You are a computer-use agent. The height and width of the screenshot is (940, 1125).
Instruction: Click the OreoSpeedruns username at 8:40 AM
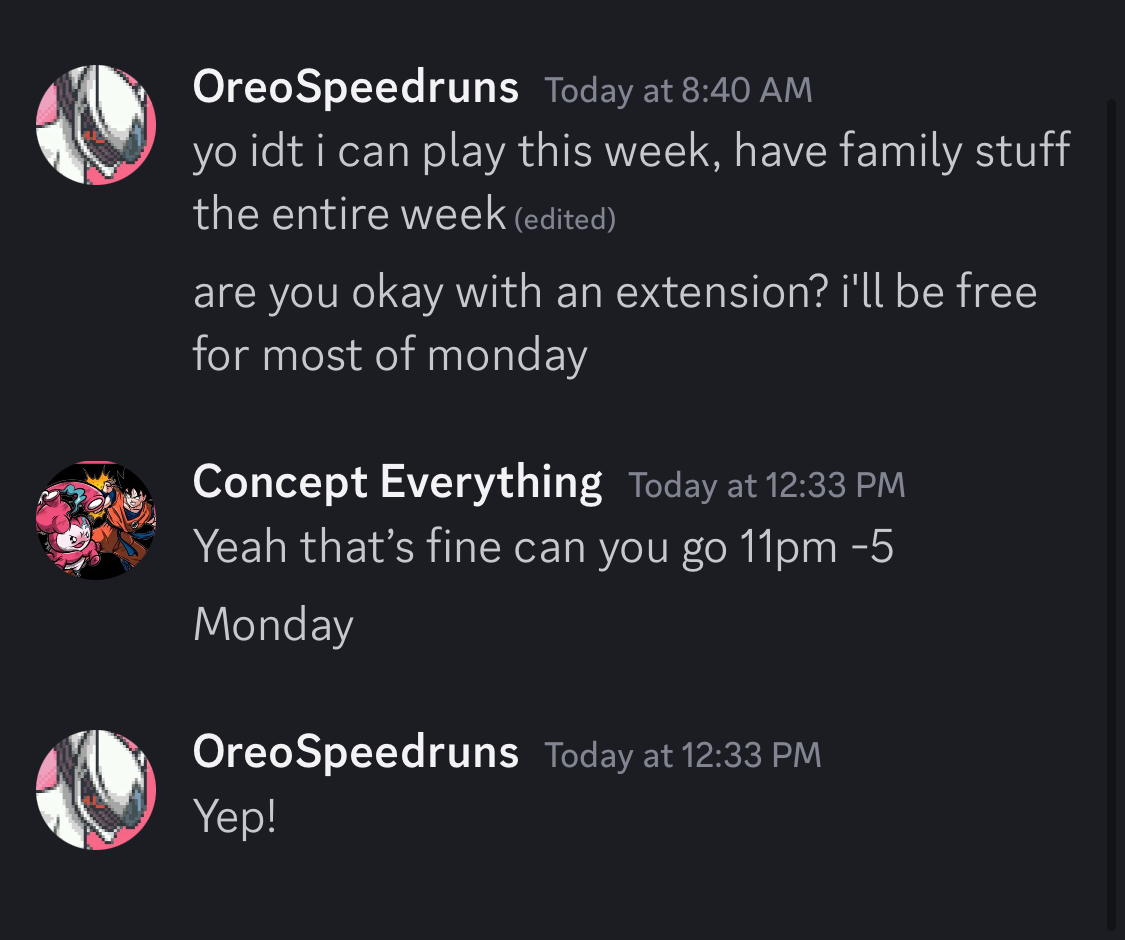pyautogui.click(x=355, y=88)
